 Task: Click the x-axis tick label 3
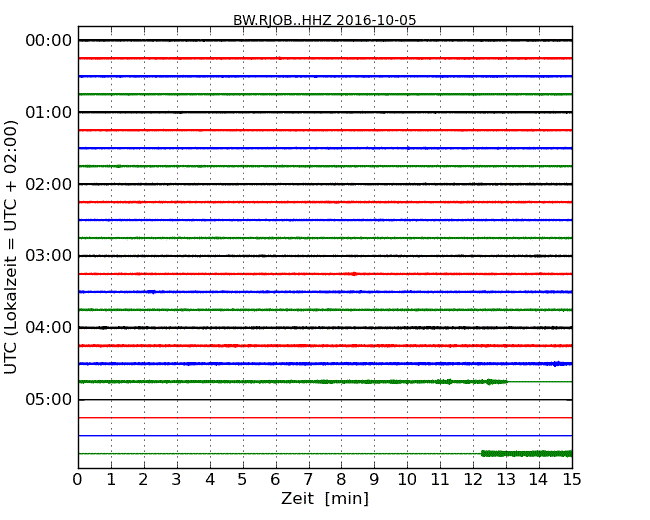(177, 480)
